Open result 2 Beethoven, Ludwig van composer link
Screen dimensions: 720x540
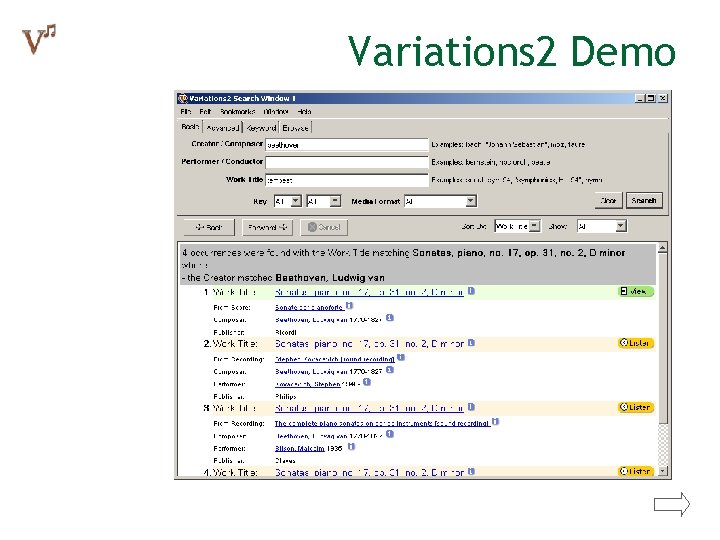point(311,371)
